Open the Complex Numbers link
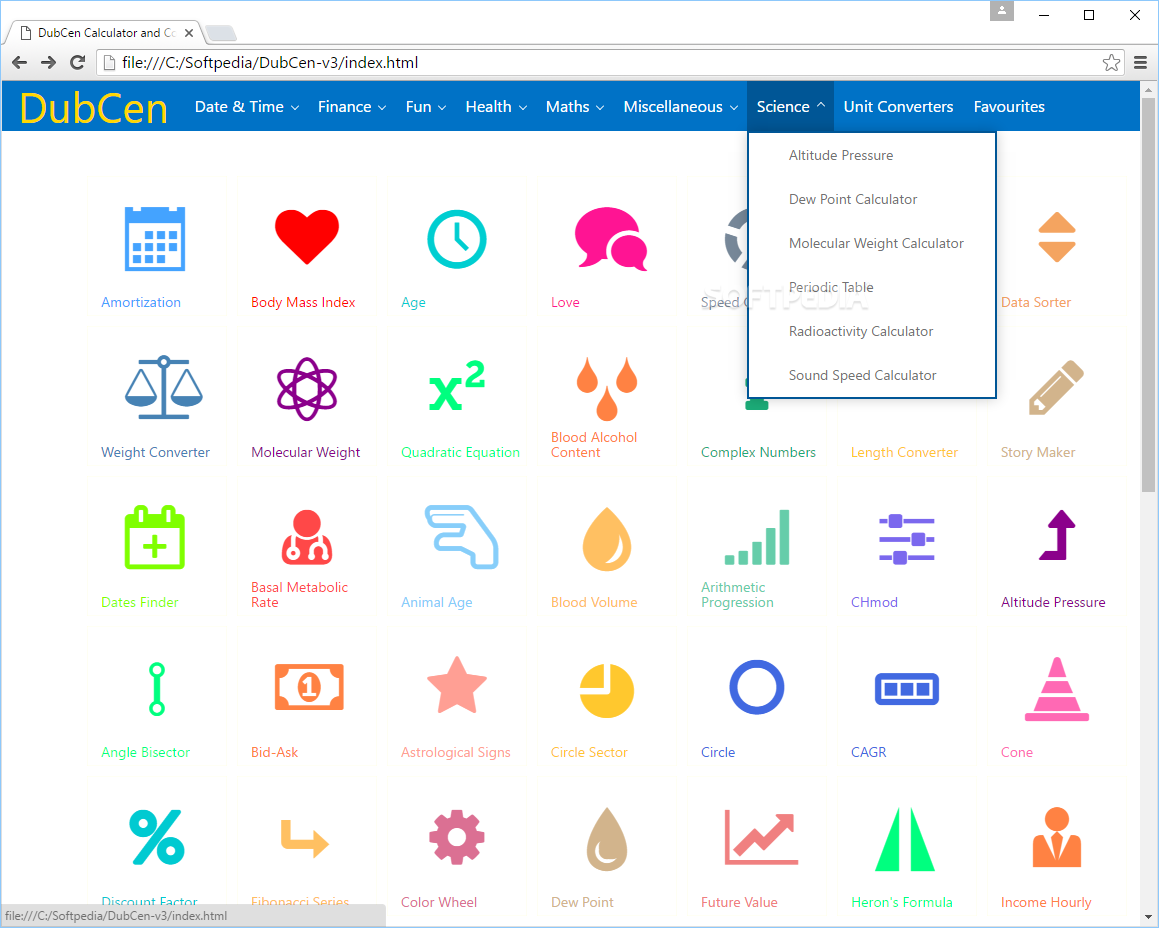 click(x=758, y=452)
